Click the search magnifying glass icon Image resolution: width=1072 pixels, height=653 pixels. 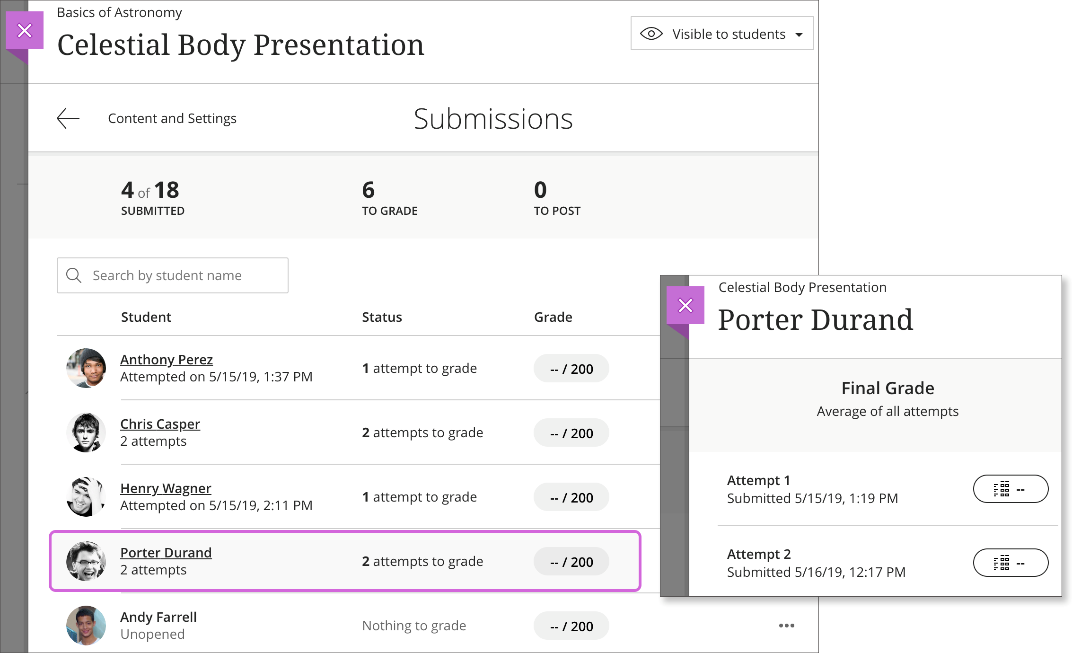(x=74, y=275)
